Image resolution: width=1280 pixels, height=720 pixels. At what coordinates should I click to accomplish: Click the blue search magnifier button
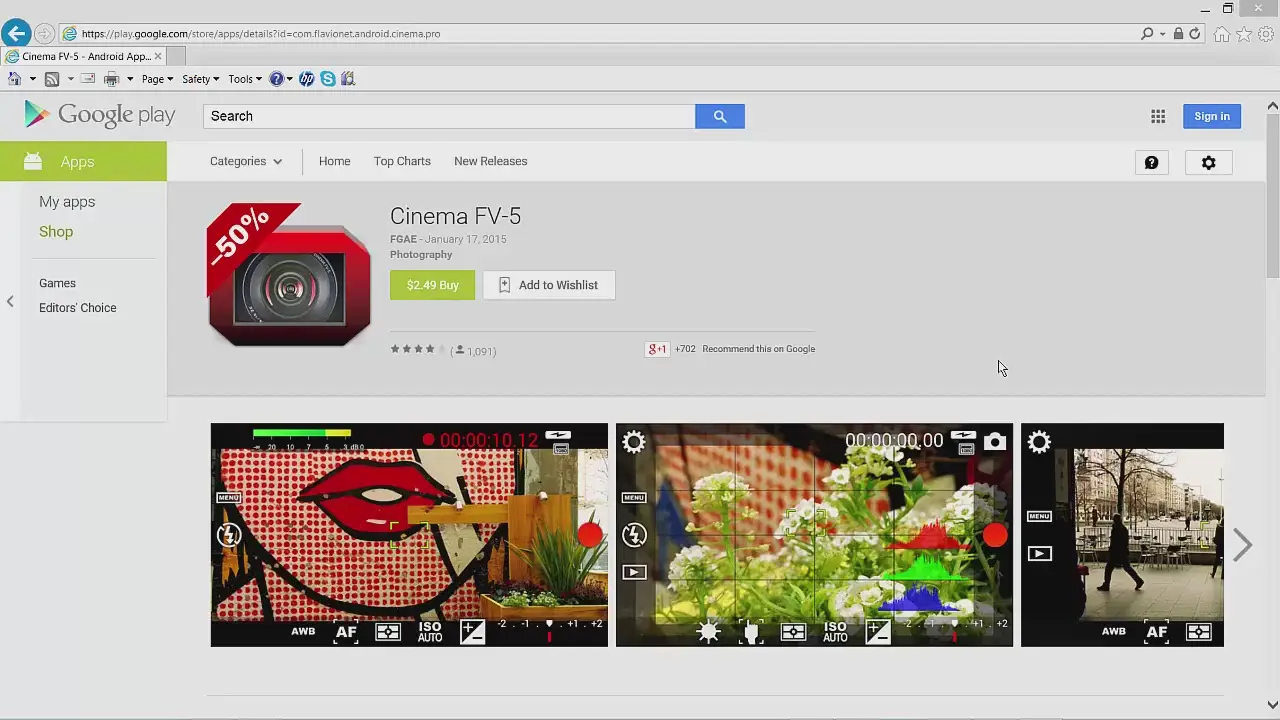pos(720,116)
